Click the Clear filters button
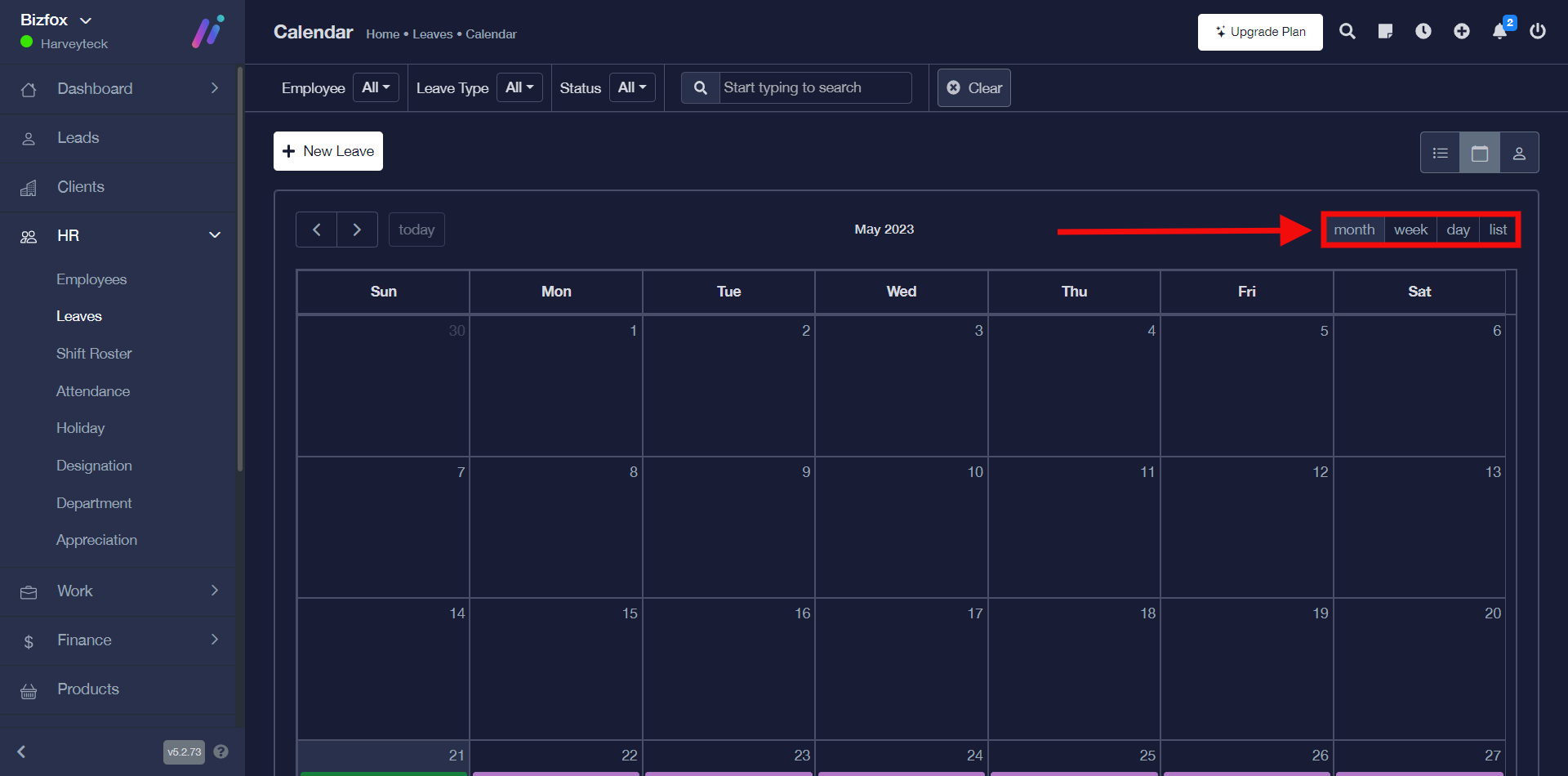 [x=974, y=87]
